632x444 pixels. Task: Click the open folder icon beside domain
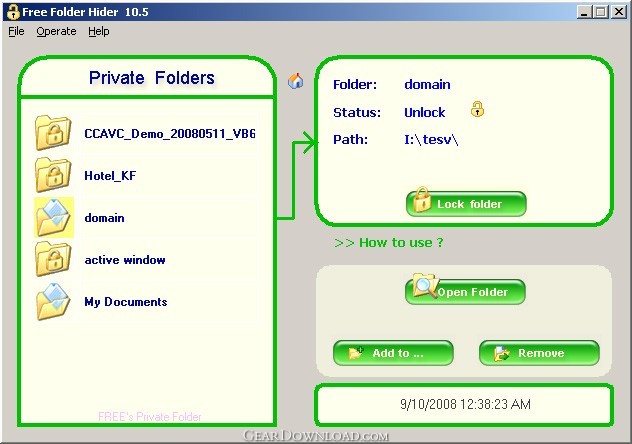54,218
